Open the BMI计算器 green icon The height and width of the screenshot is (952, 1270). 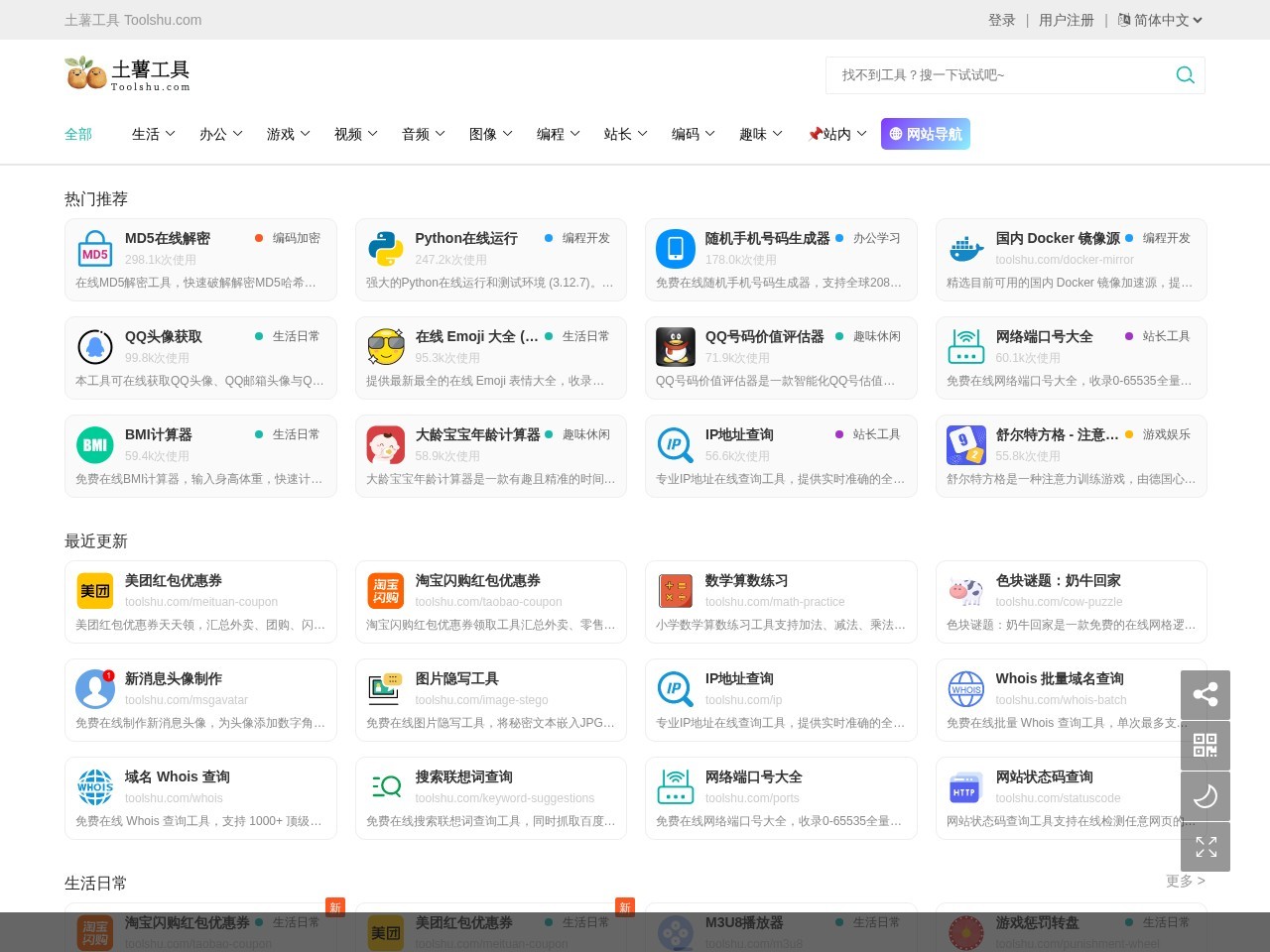tap(95, 445)
